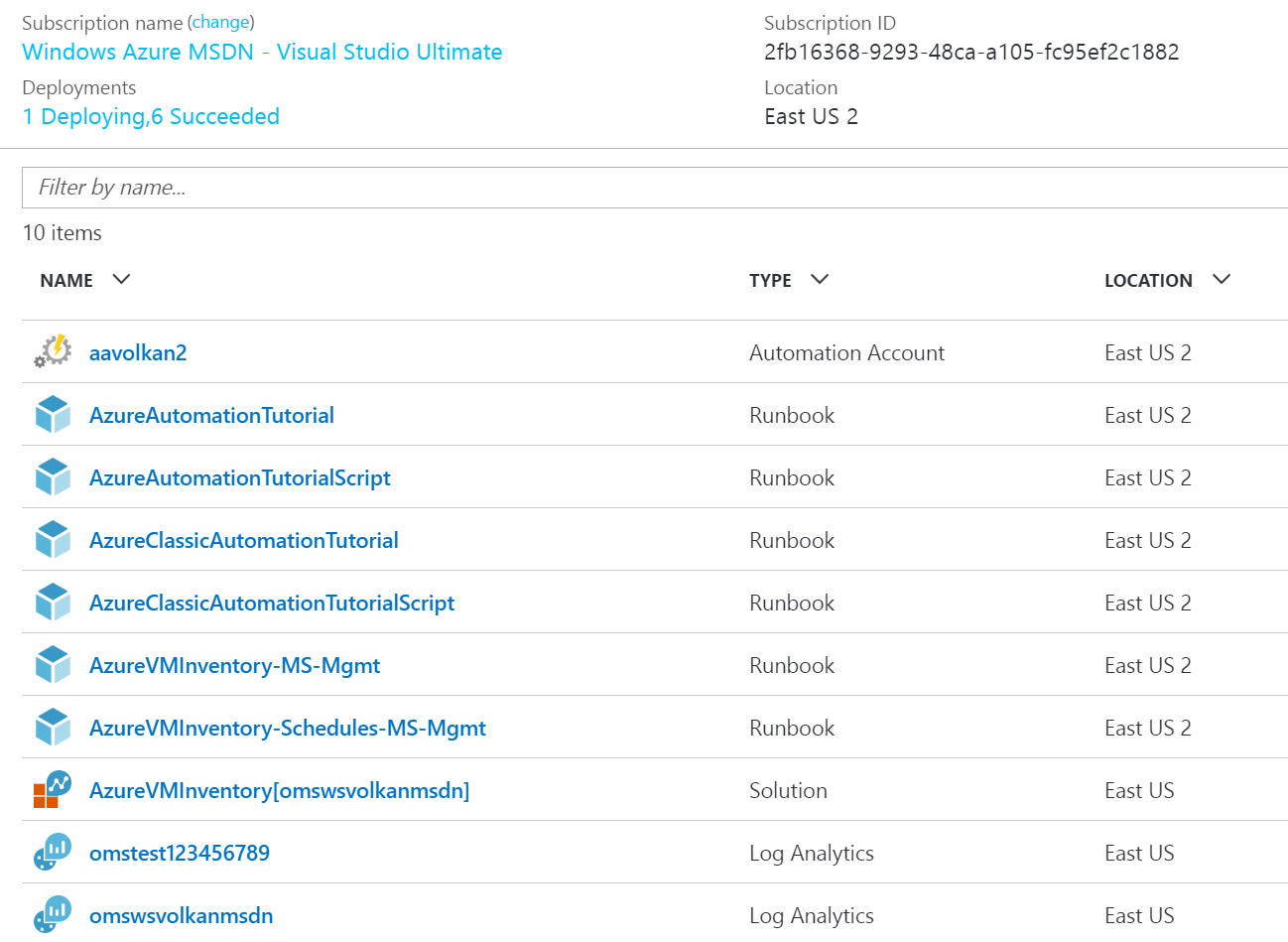The height and width of the screenshot is (942, 1288).
Task: Click the East US location for omstest123456789
Action: click(x=1139, y=853)
